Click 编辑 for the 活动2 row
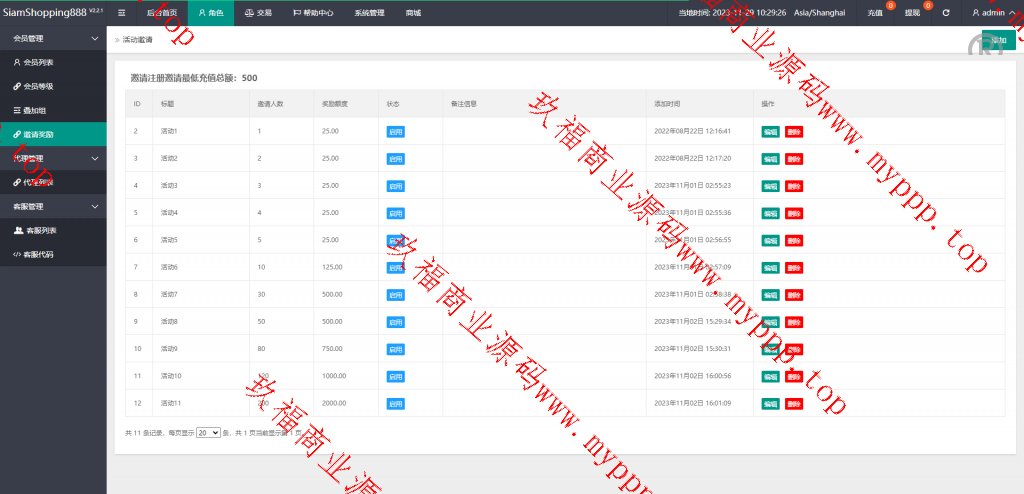 click(770, 159)
